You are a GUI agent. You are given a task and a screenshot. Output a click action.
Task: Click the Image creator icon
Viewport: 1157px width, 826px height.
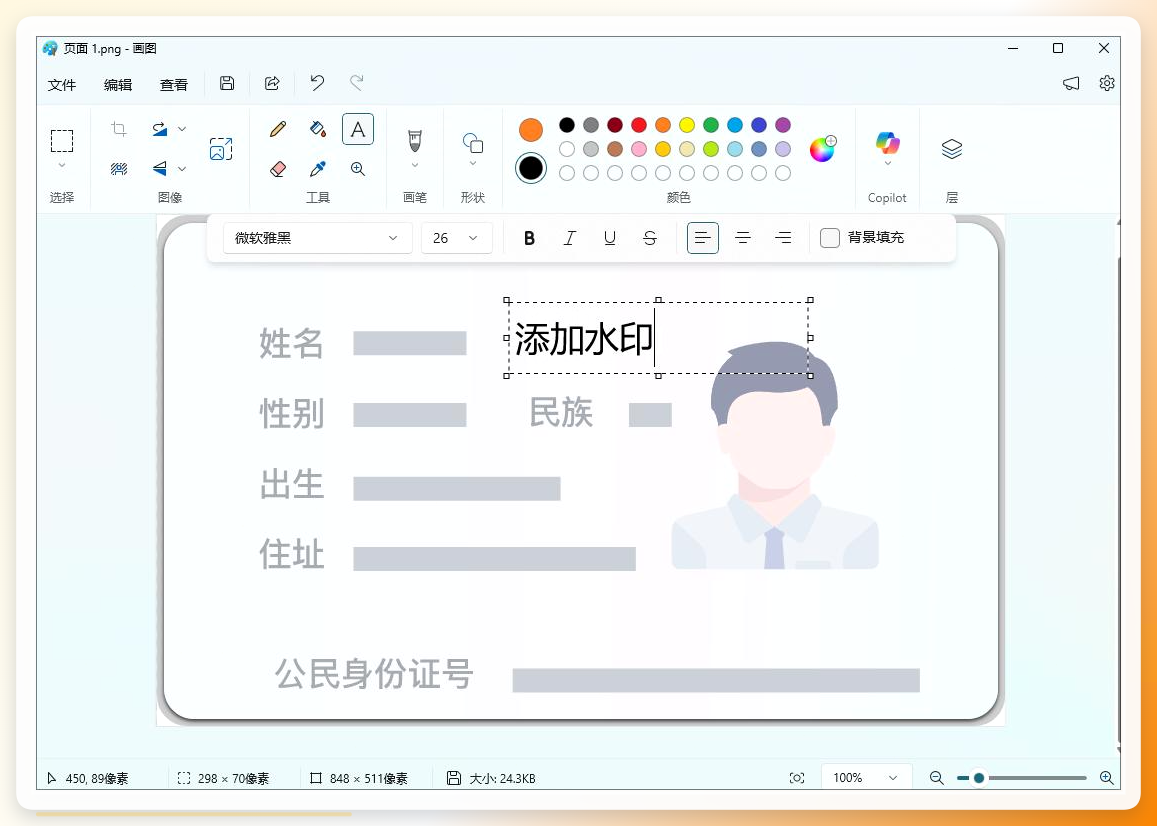[221, 149]
